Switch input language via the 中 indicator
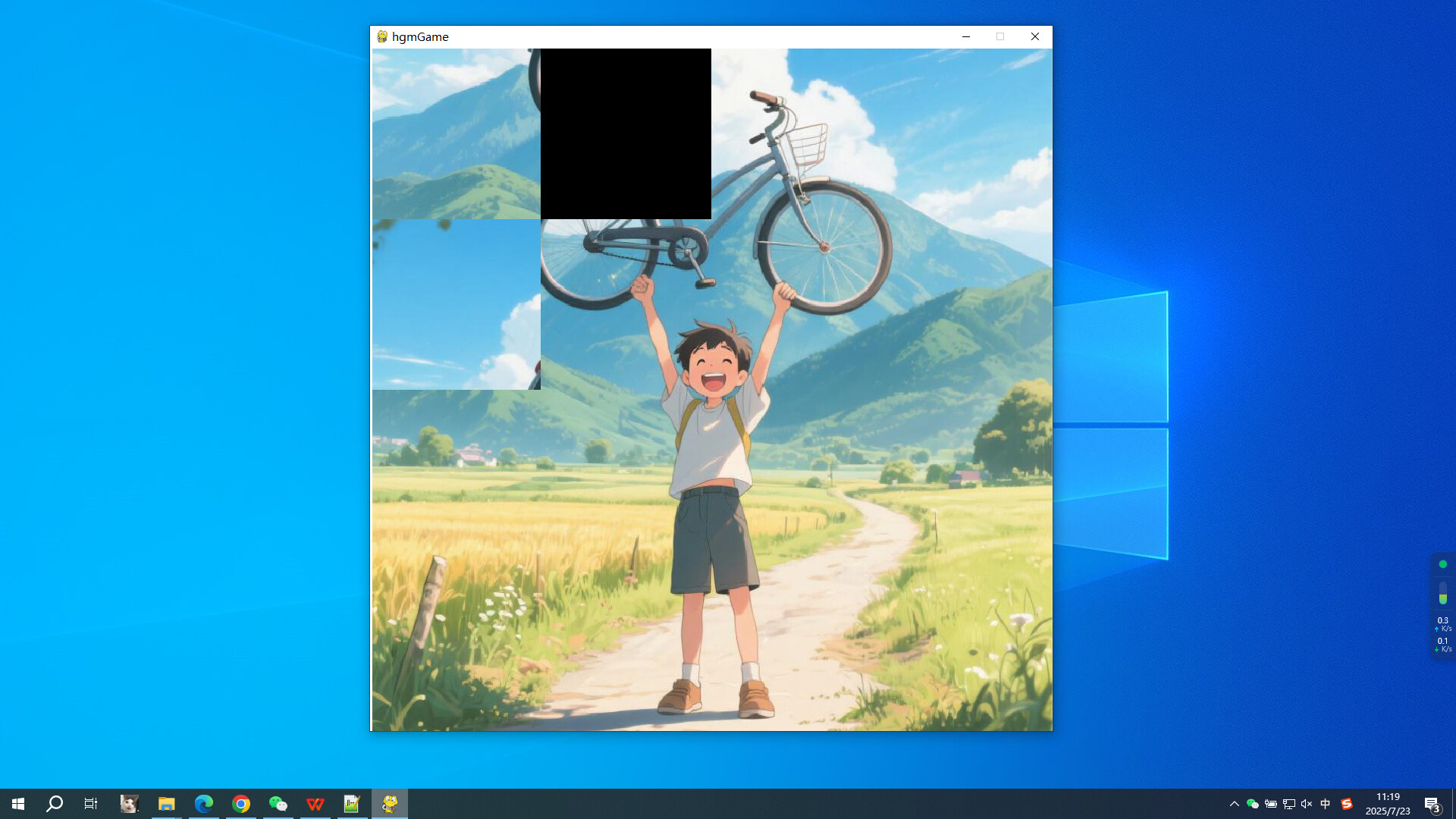This screenshot has height=819, width=1456. click(1325, 803)
